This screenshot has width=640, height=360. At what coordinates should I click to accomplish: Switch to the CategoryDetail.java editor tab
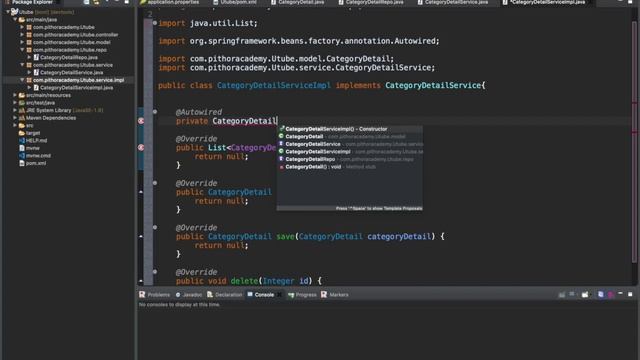pyautogui.click(x=301, y=2)
